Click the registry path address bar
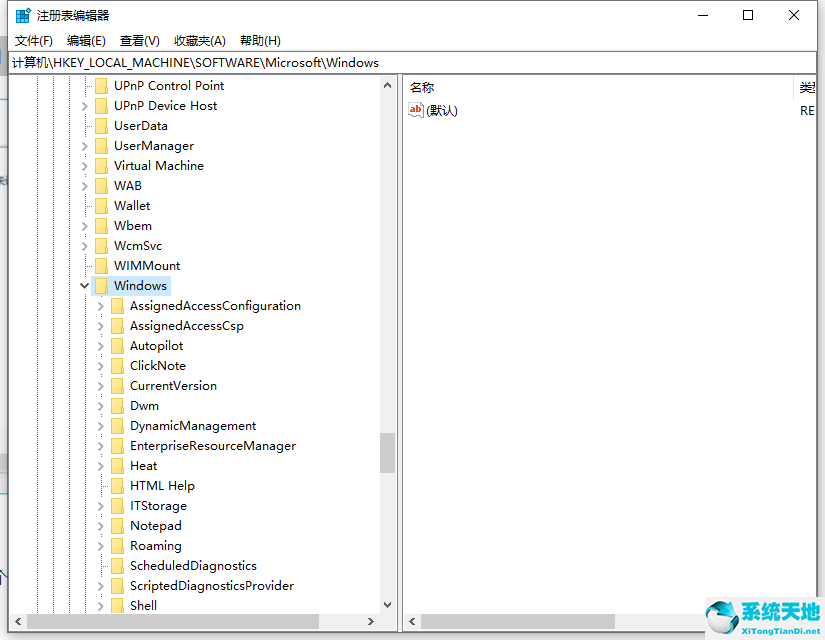The image size is (825, 640). [x=300, y=62]
